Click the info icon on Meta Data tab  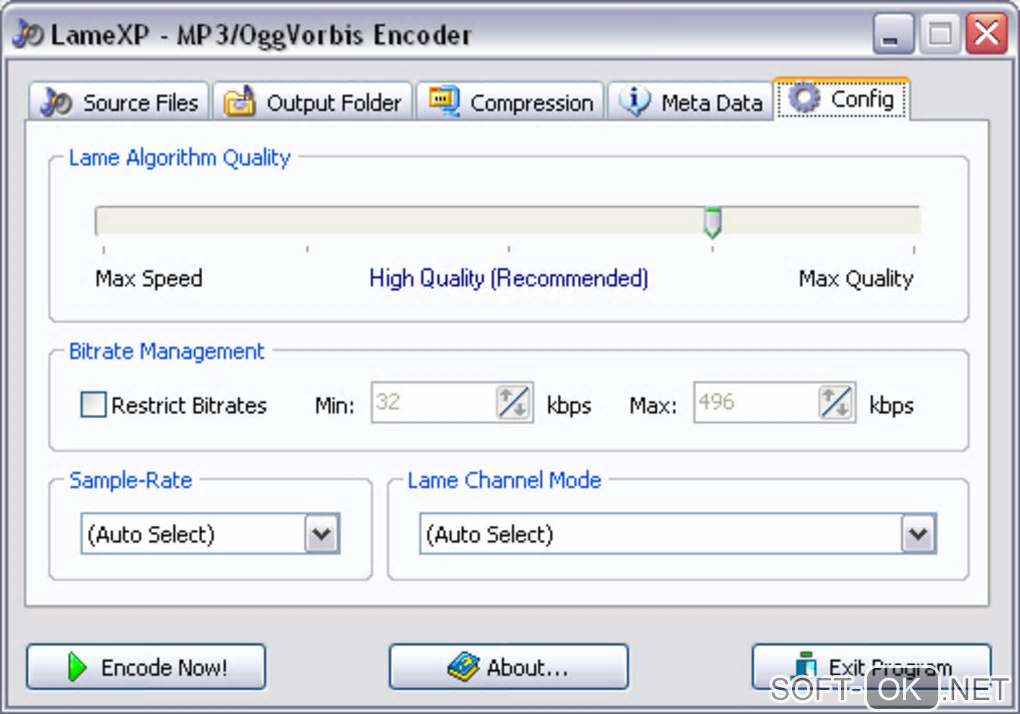pos(635,101)
